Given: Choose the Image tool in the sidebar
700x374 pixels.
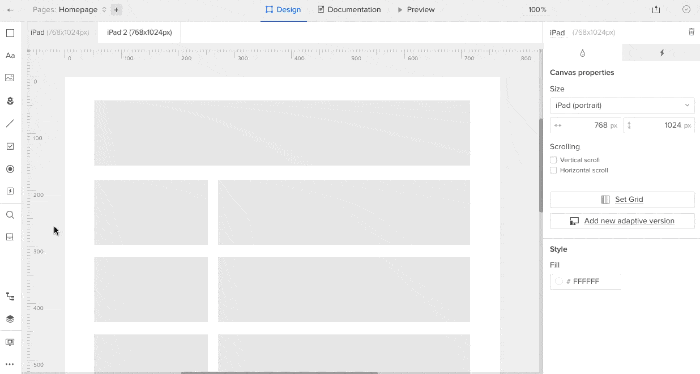Looking at the screenshot, I should pos(10,78).
